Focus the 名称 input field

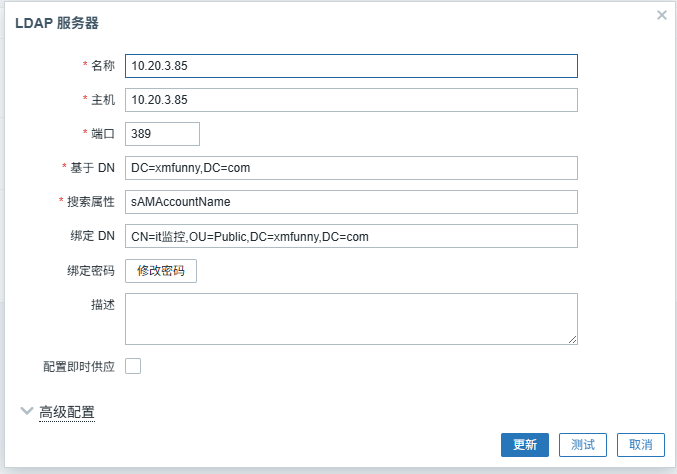pos(351,66)
